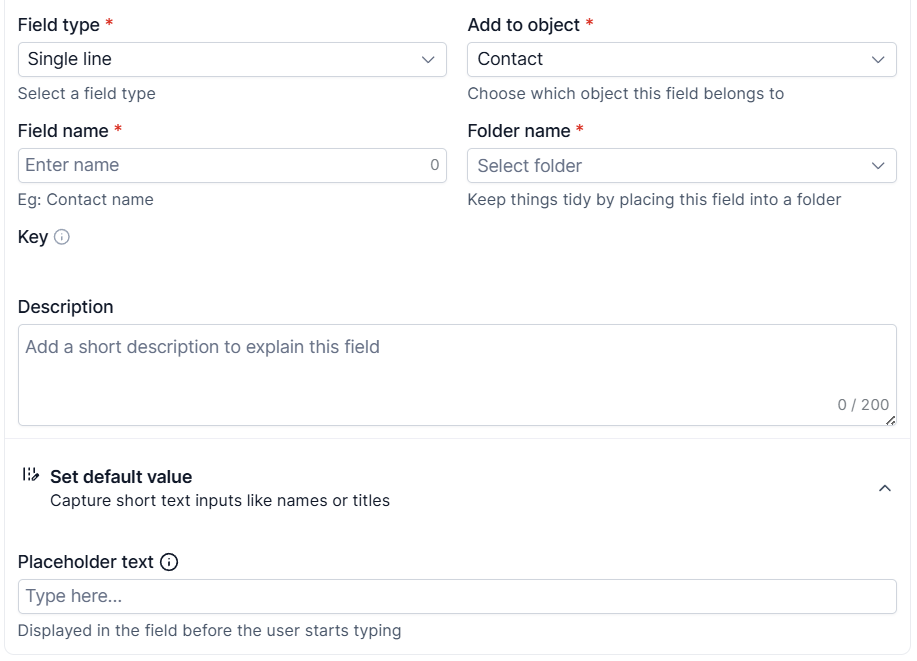Click the 'Key' label text
The image size is (917, 661).
(33, 237)
